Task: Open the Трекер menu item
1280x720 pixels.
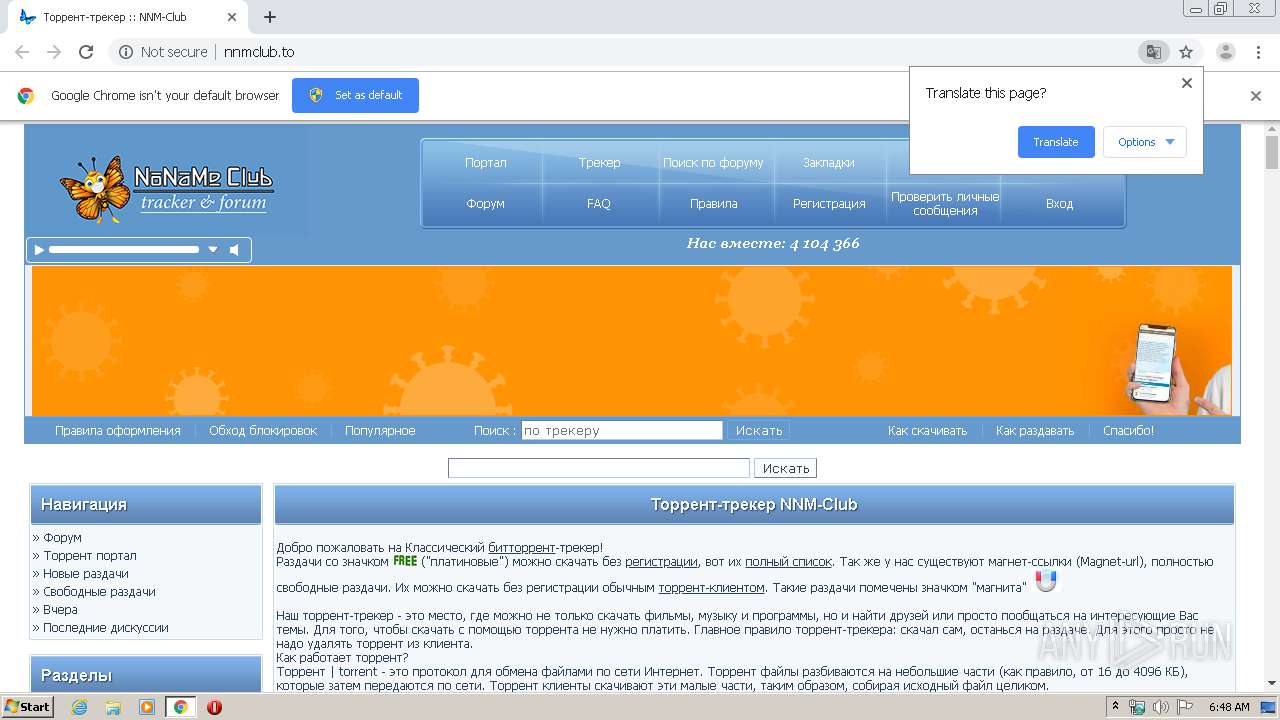Action: 599,163
